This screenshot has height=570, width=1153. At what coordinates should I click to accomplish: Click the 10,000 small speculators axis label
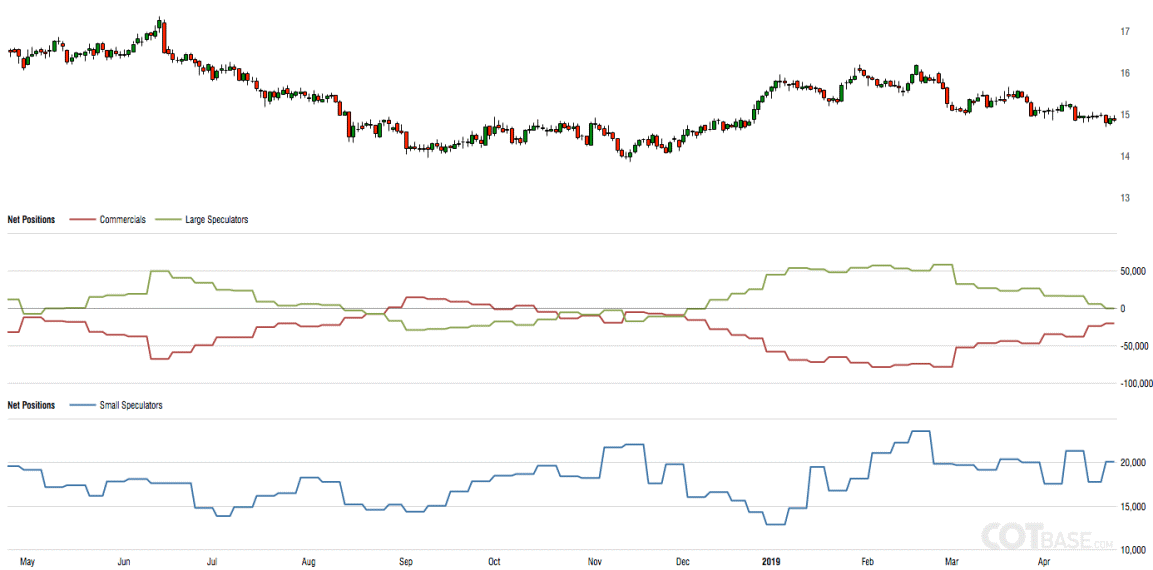pyautogui.click(x=1133, y=550)
